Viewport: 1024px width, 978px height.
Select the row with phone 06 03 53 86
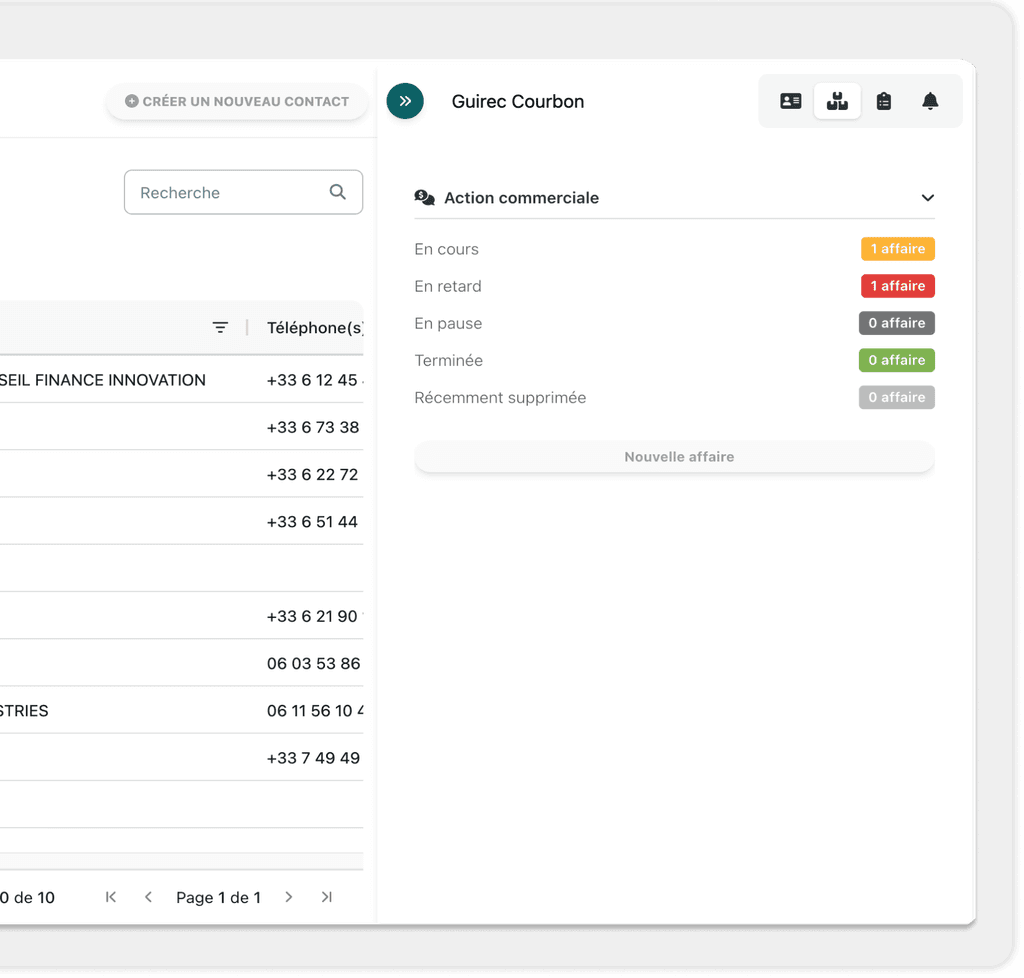coord(182,665)
